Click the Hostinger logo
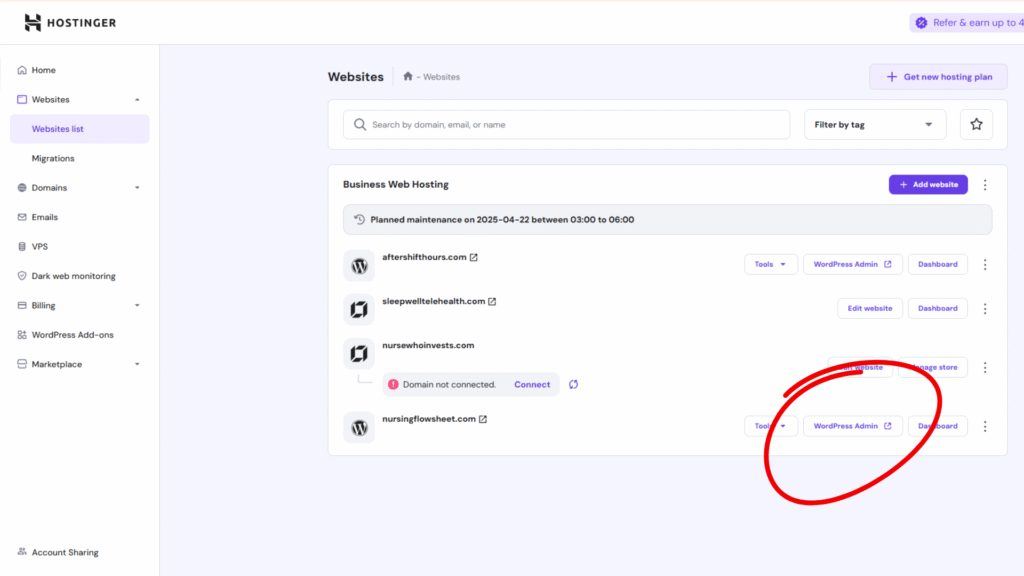1024x576 pixels. point(71,23)
